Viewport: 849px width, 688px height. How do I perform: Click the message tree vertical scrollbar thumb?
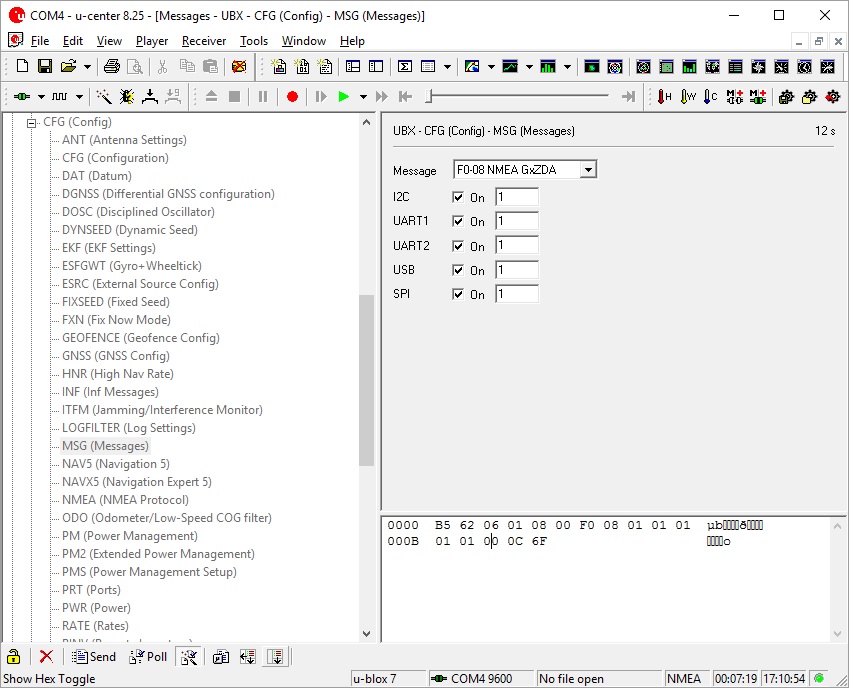[367, 381]
